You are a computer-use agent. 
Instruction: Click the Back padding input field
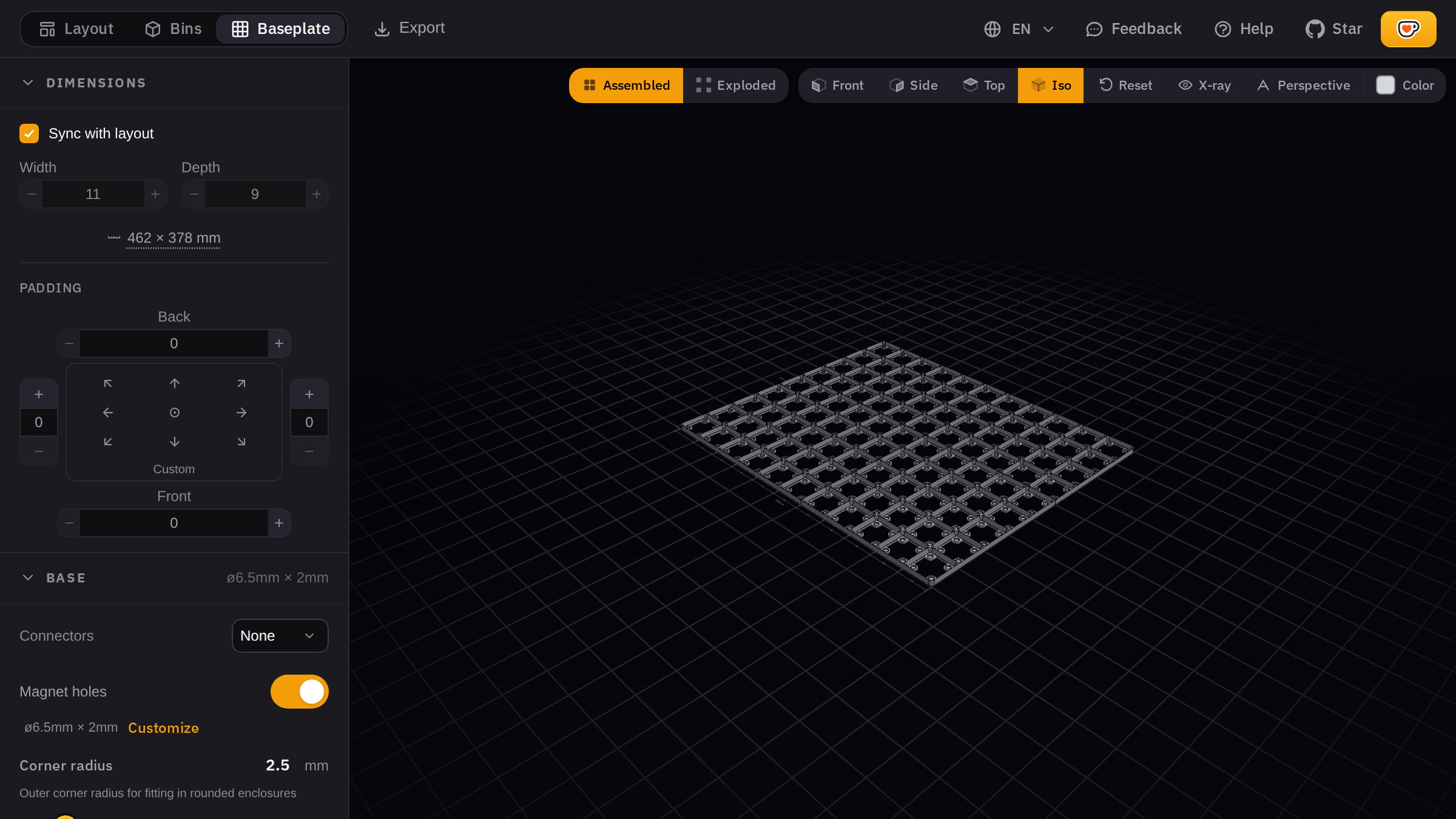click(174, 343)
